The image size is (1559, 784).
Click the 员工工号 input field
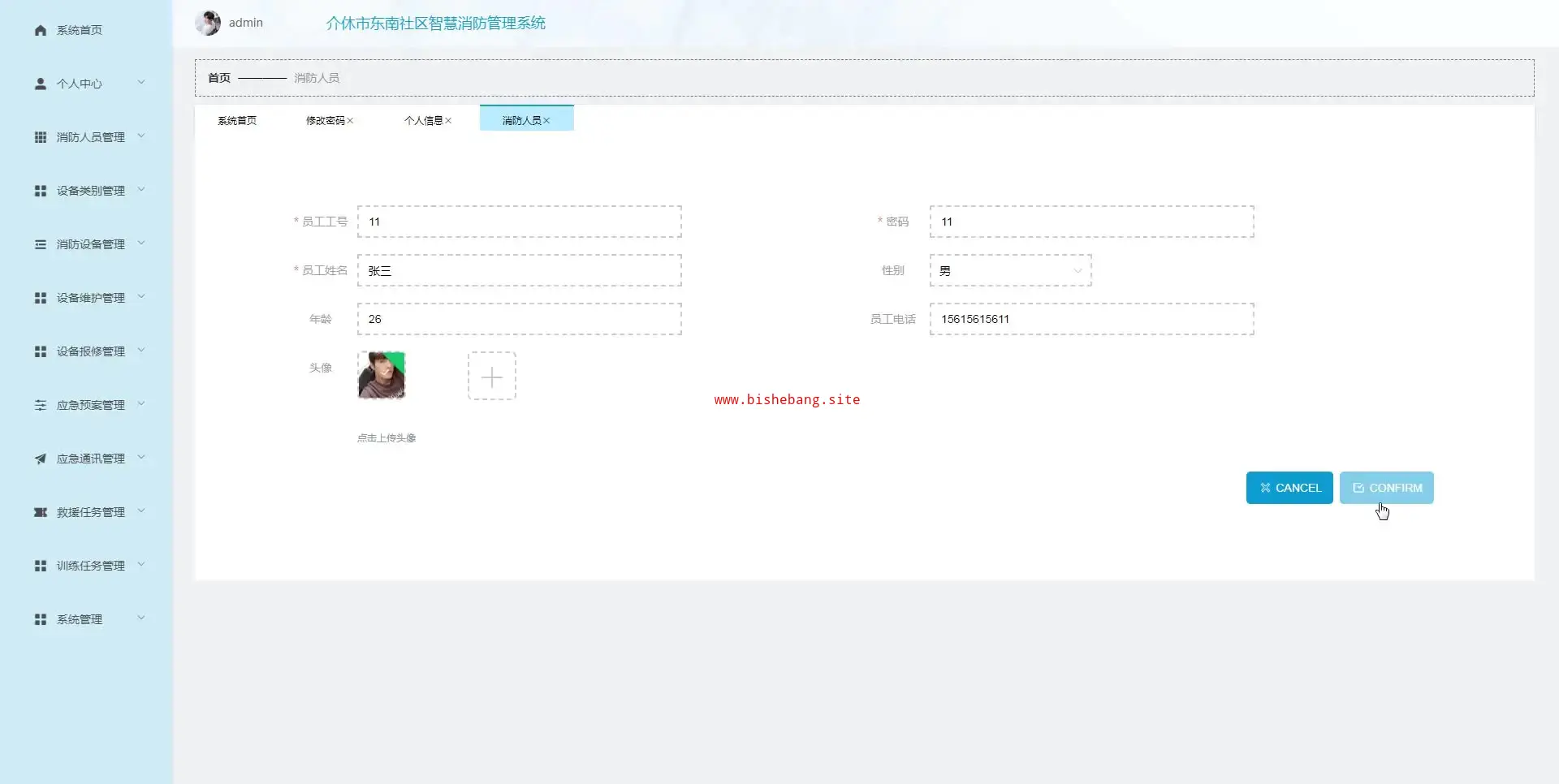point(520,222)
